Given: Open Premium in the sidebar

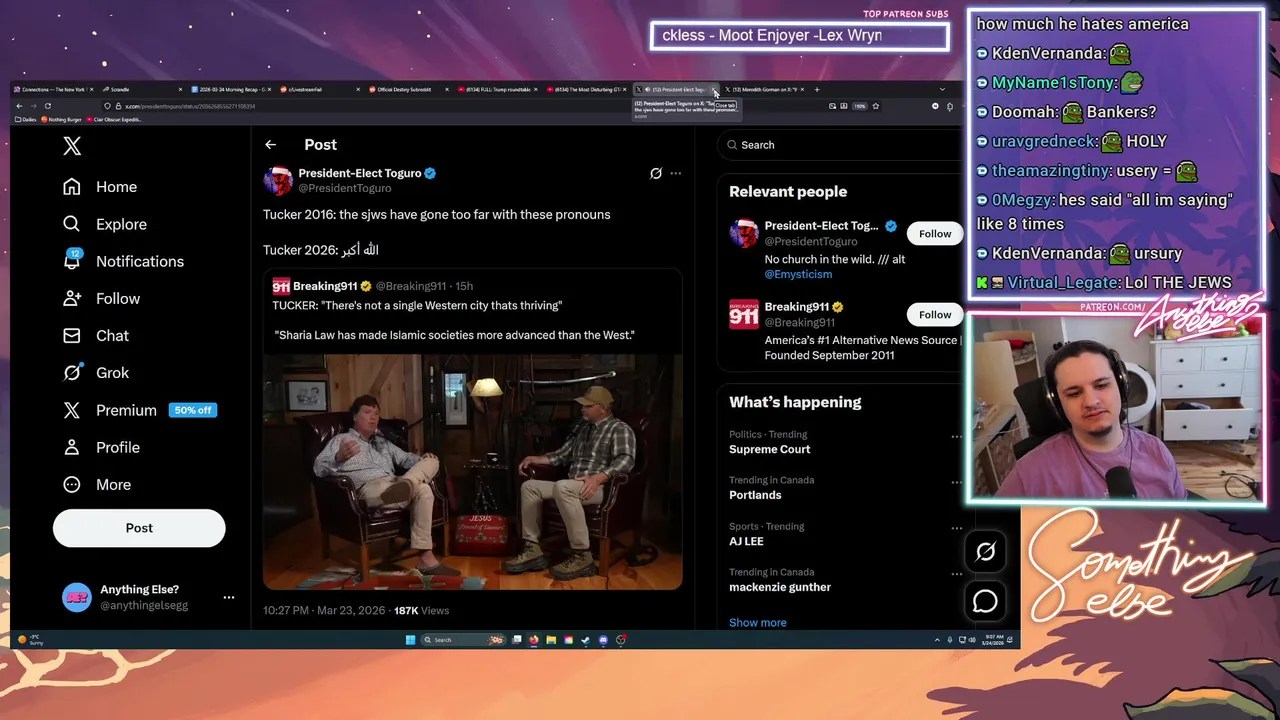Looking at the screenshot, I should [x=110, y=410].
